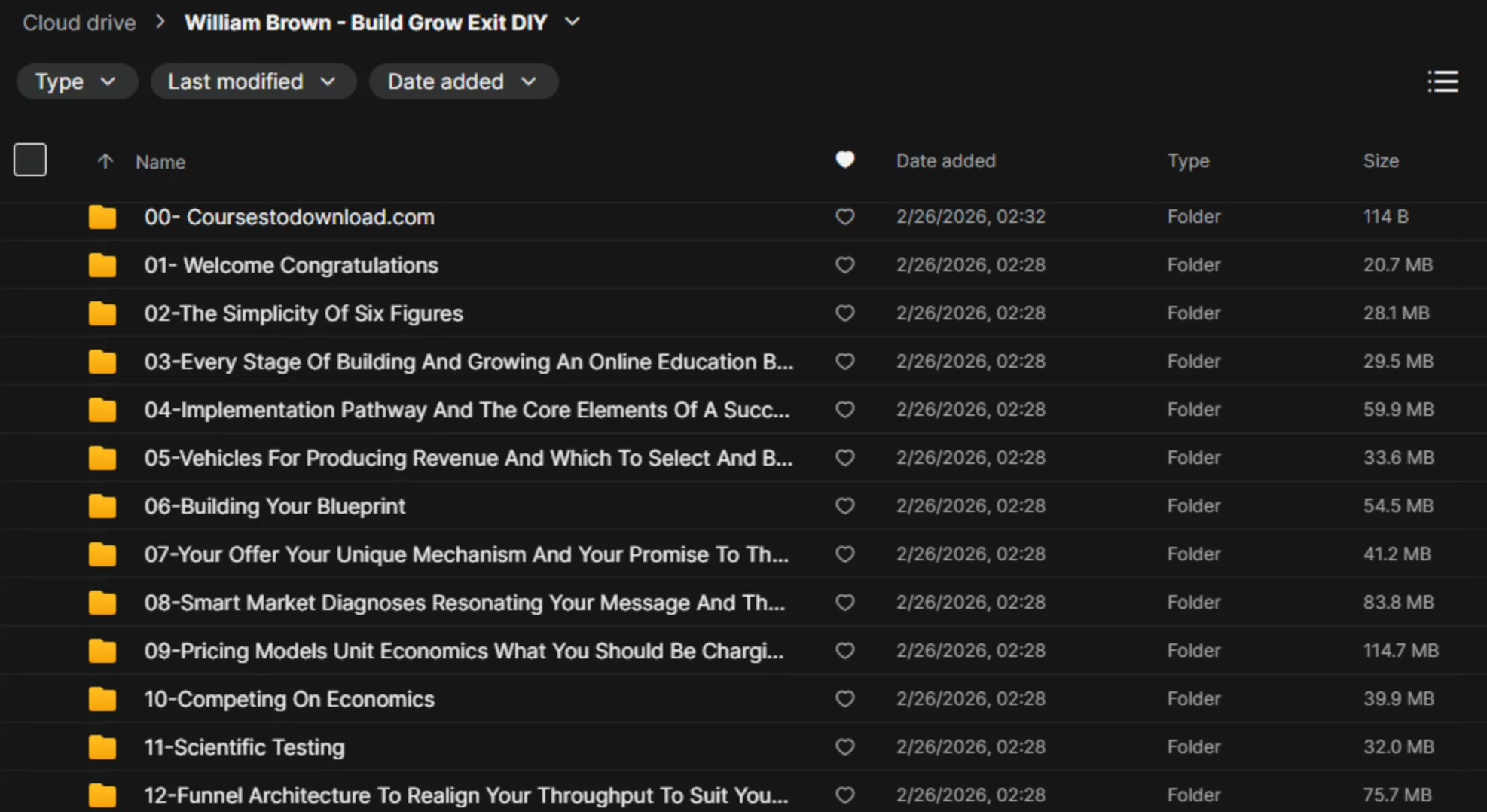
Task: Click the folder icon beside 02-The Simplicity Of Six Figures
Action: 102,313
